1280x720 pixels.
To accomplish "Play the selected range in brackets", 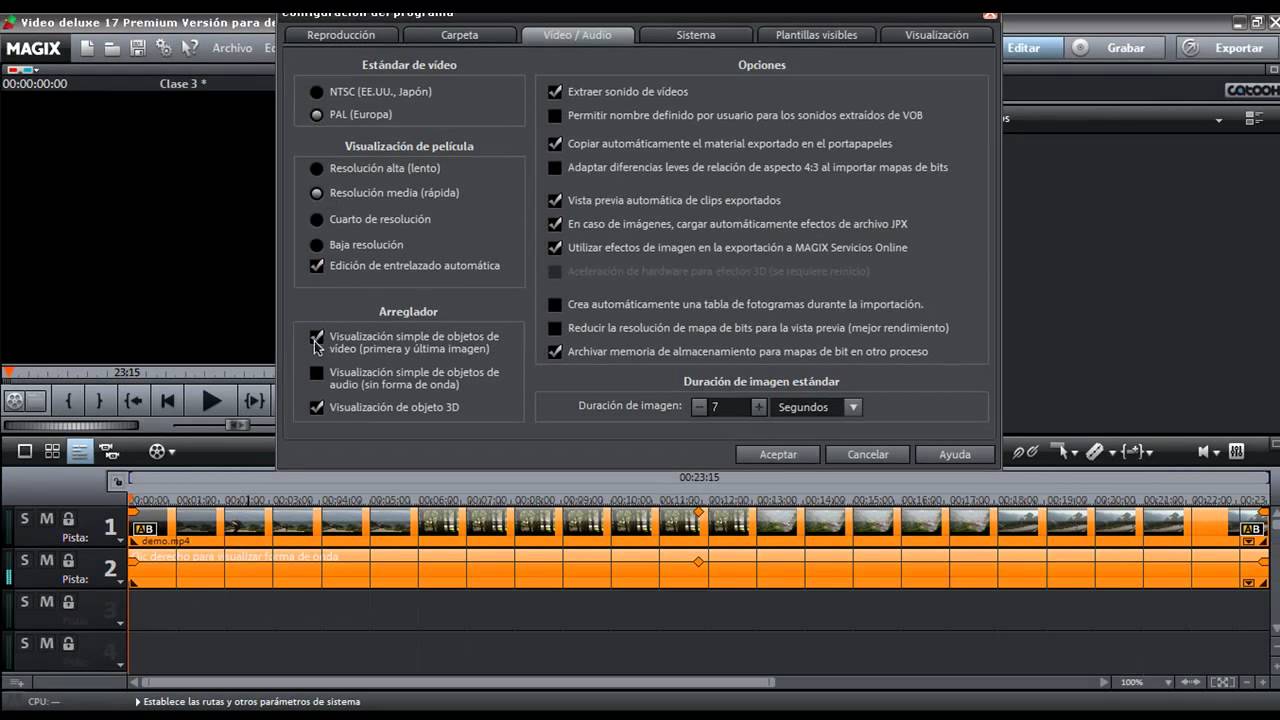I will click(x=255, y=401).
